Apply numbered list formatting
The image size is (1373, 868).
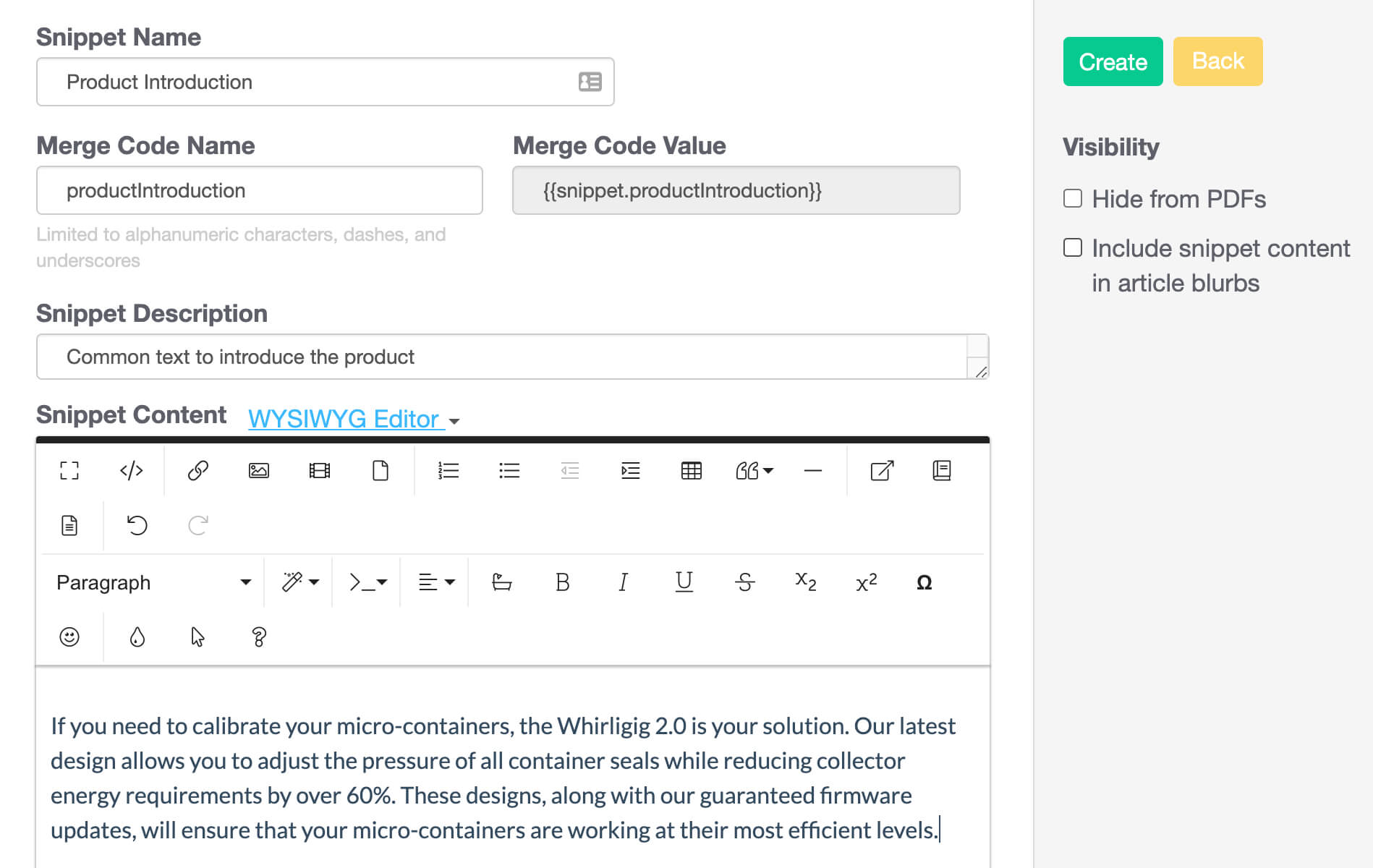(448, 471)
